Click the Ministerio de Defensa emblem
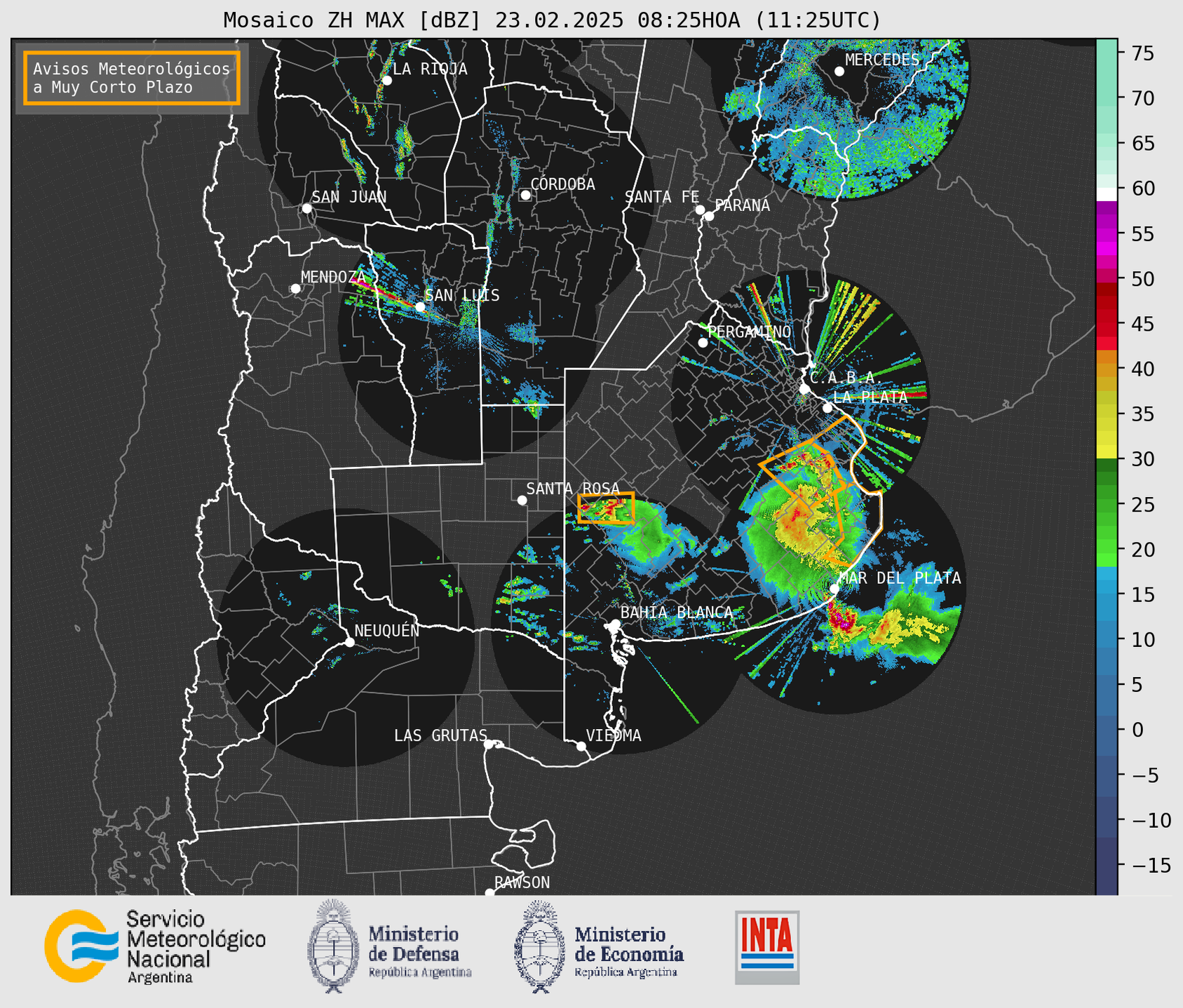 point(334,946)
